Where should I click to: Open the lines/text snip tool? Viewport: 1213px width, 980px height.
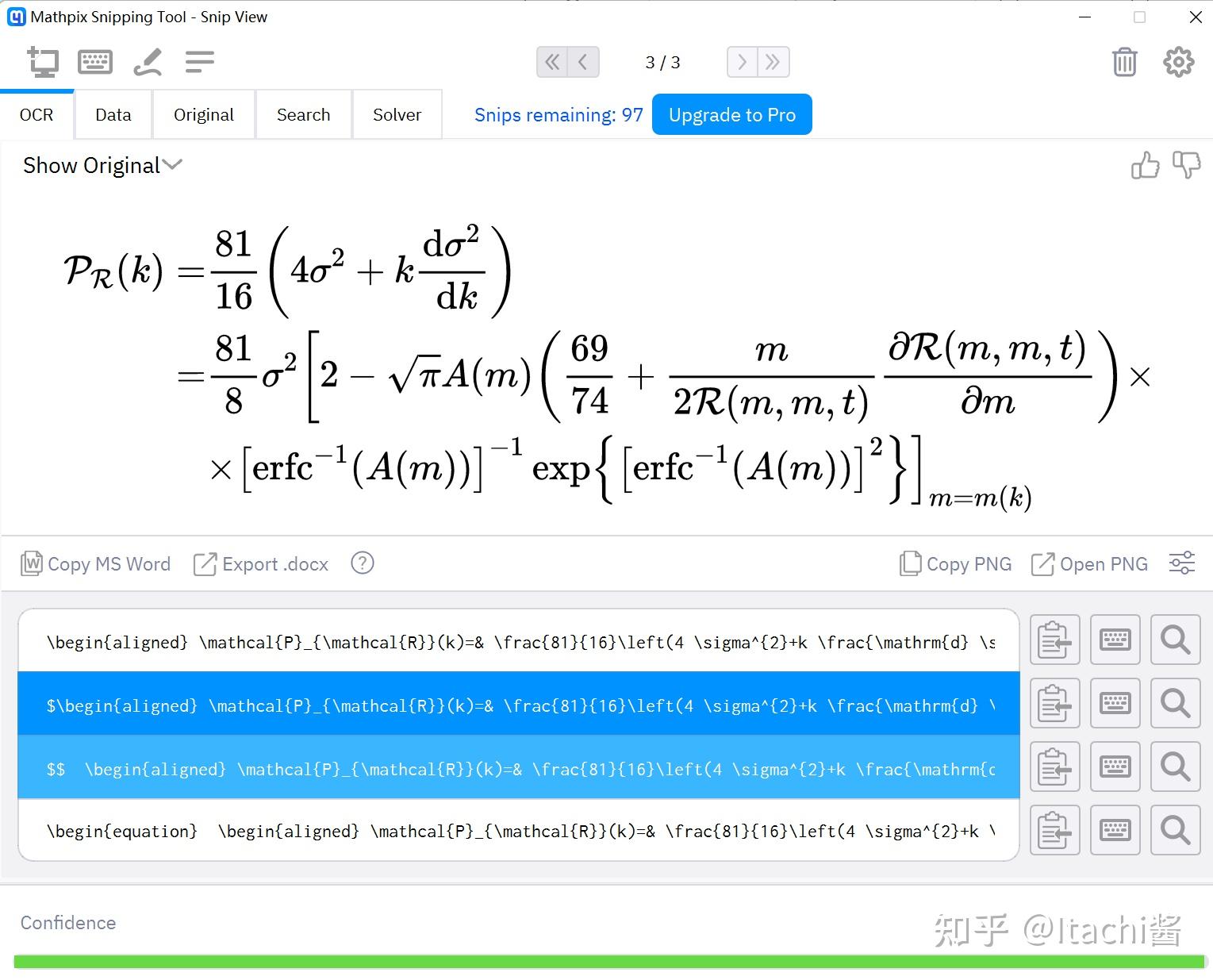tap(198, 61)
